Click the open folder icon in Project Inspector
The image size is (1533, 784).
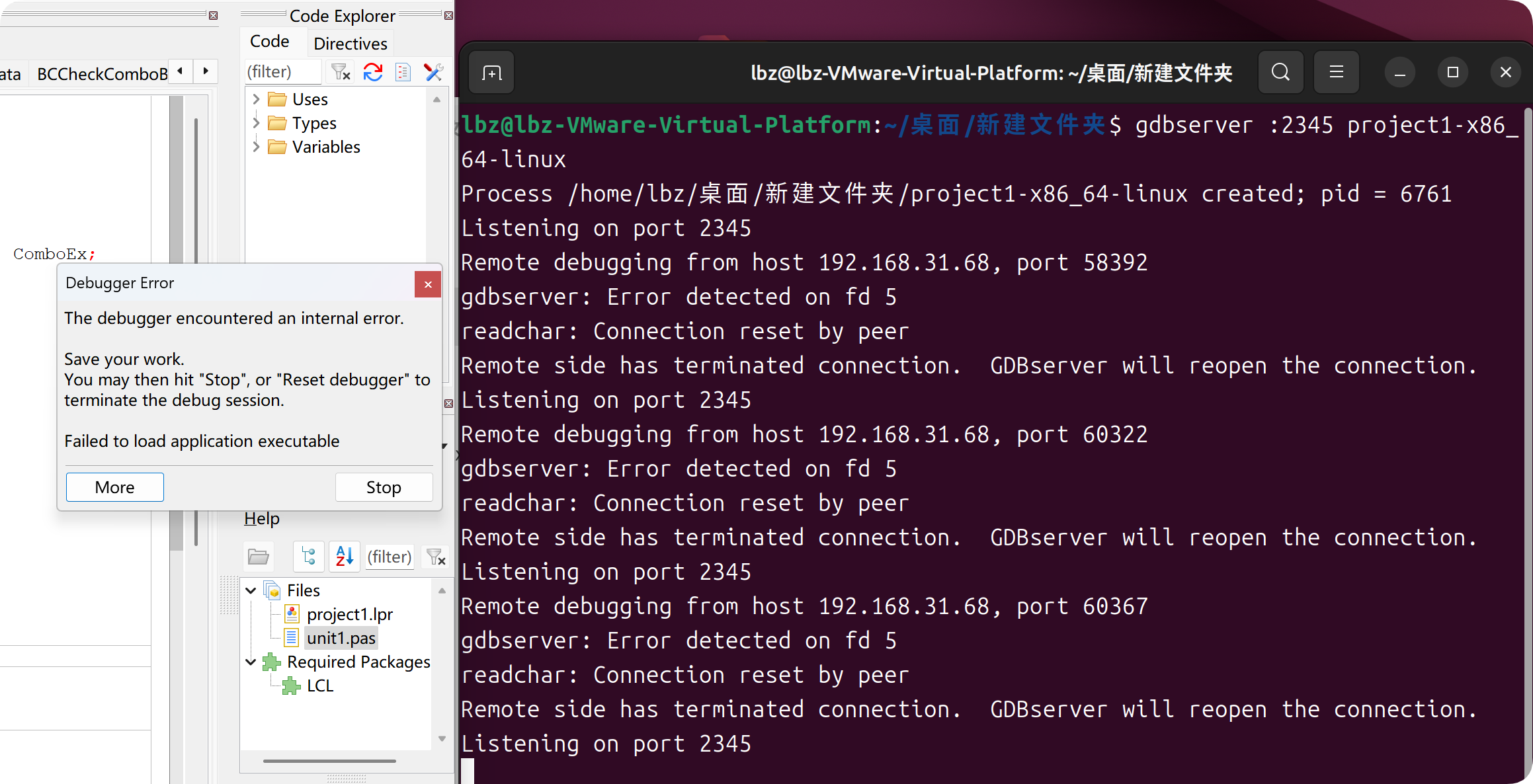tap(258, 557)
